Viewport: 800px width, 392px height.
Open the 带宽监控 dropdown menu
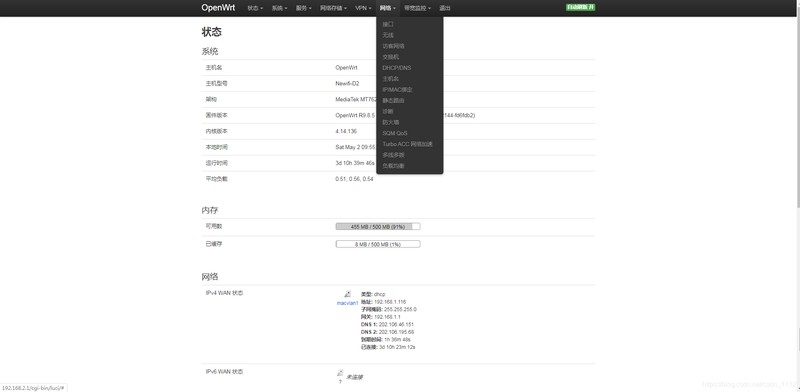[417, 8]
